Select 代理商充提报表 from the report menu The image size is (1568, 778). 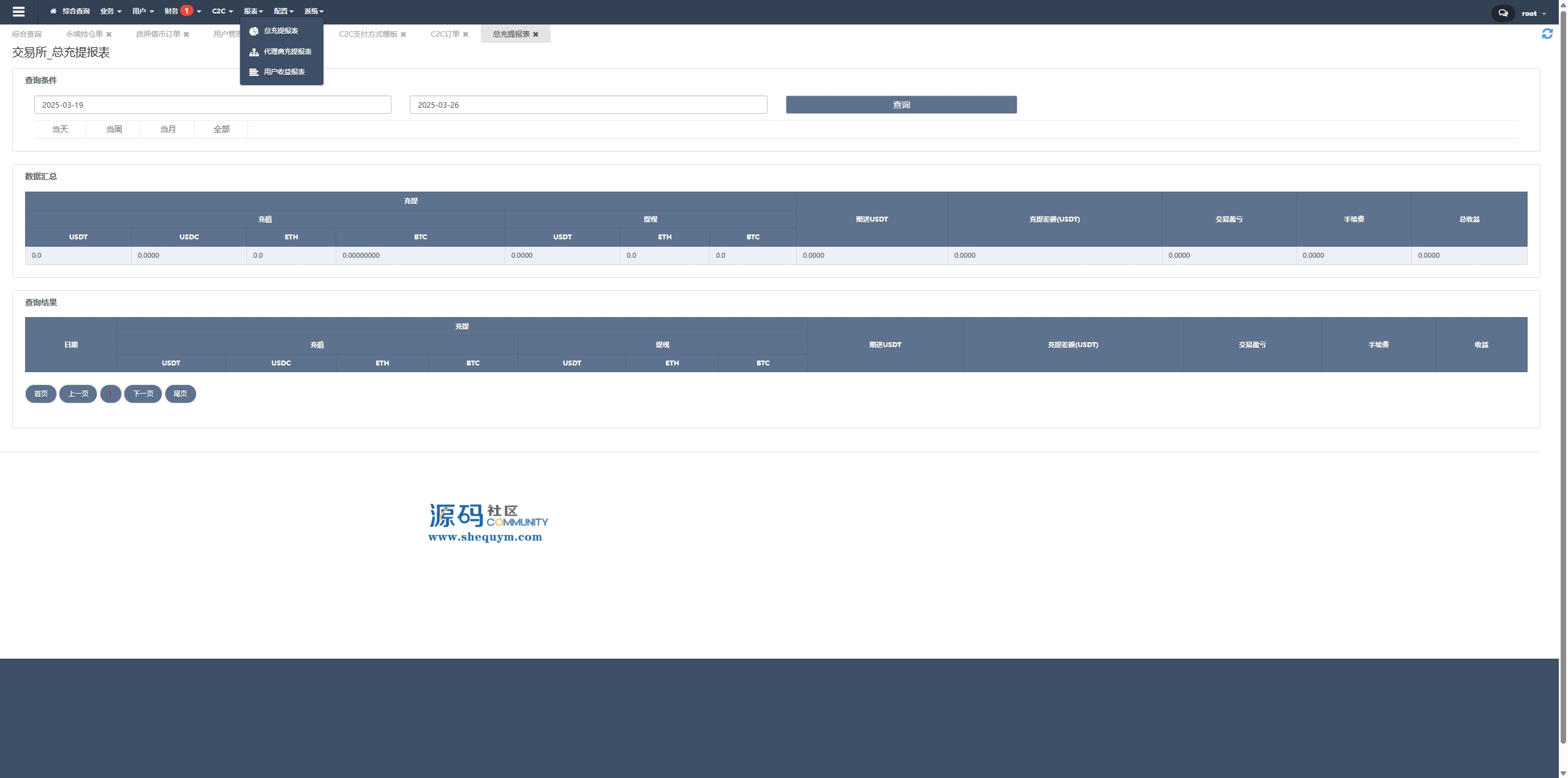click(x=287, y=51)
